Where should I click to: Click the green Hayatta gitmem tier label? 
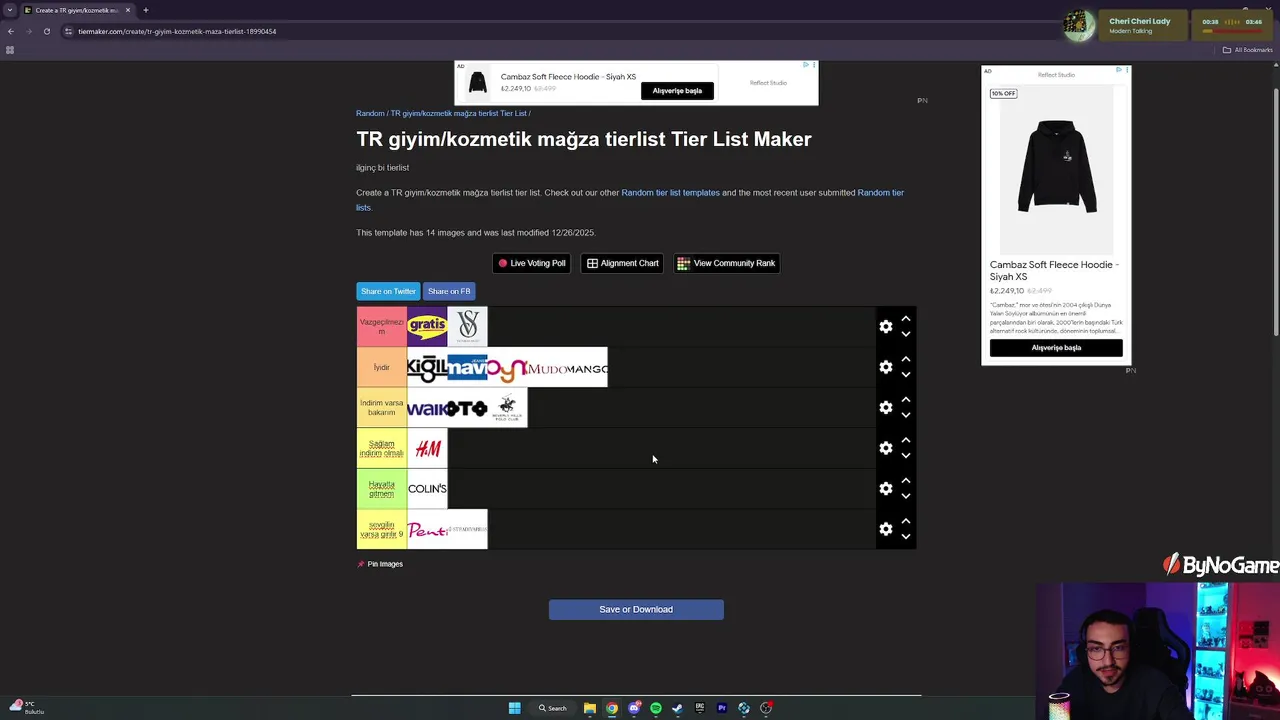(x=381, y=488)
